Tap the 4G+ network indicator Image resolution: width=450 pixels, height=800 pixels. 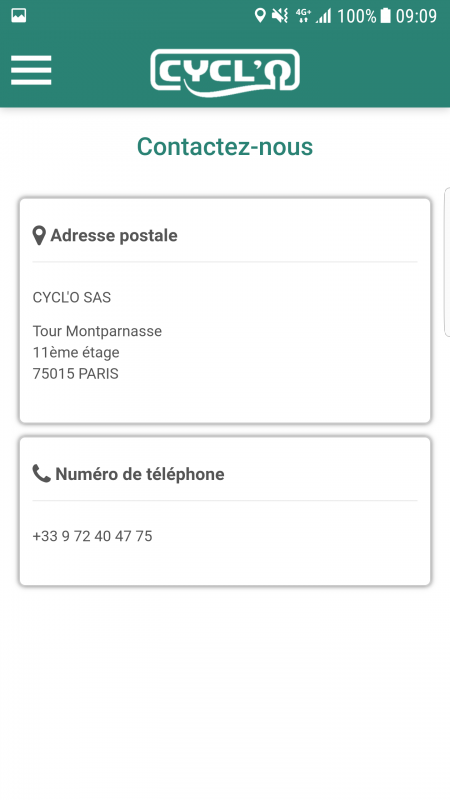point(303,16)
